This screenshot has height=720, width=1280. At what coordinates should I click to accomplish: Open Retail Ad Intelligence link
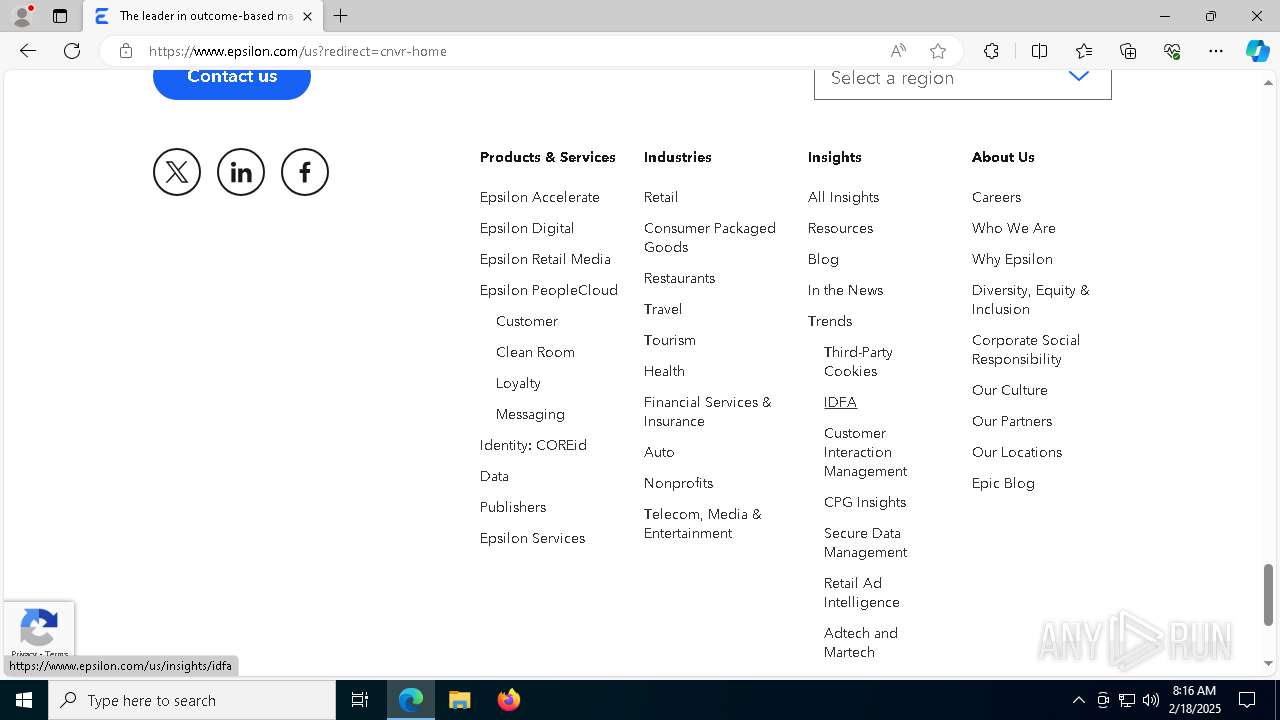pos(862,592)
